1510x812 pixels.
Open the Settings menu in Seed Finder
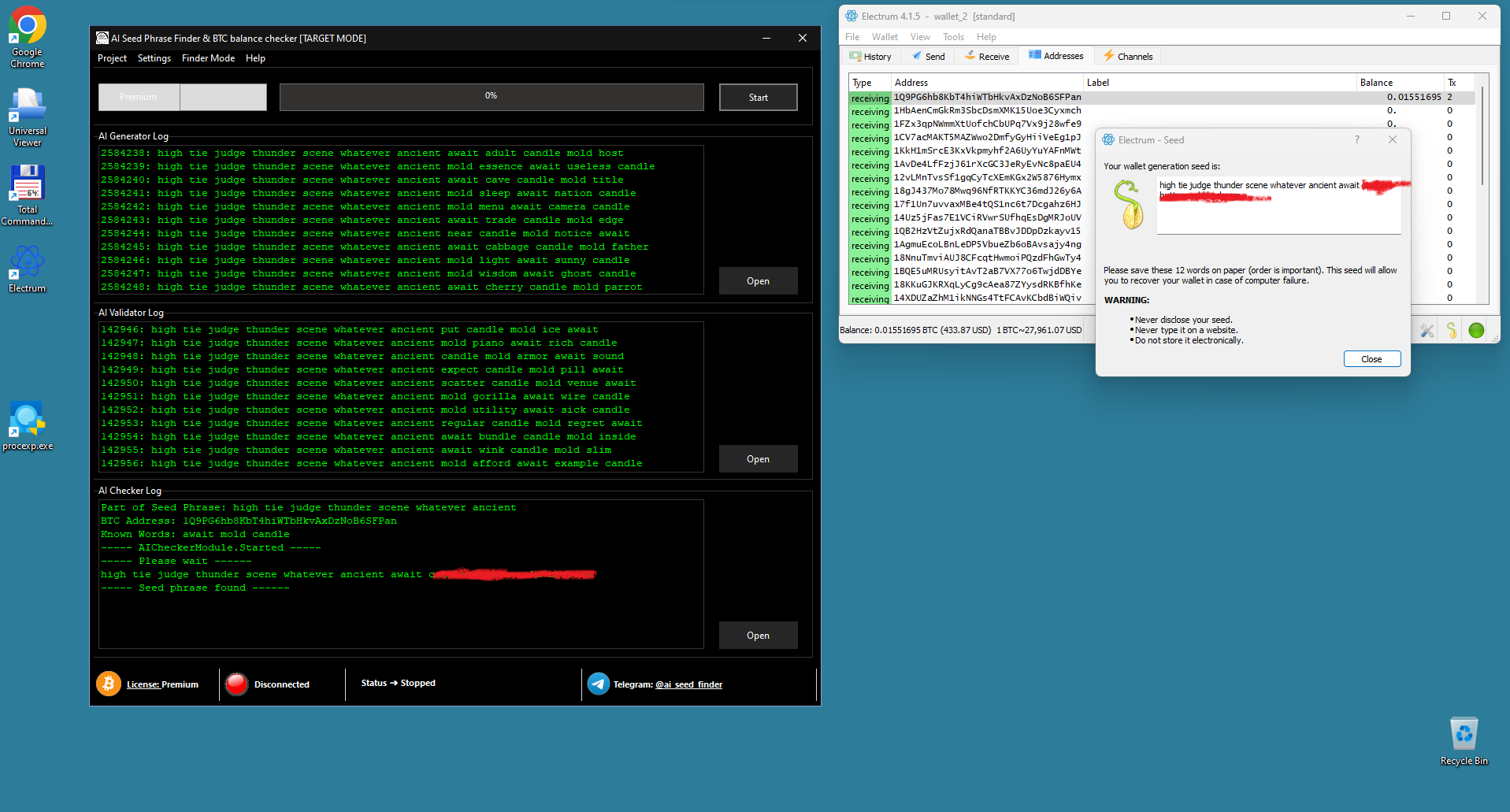tap(154, 58)
